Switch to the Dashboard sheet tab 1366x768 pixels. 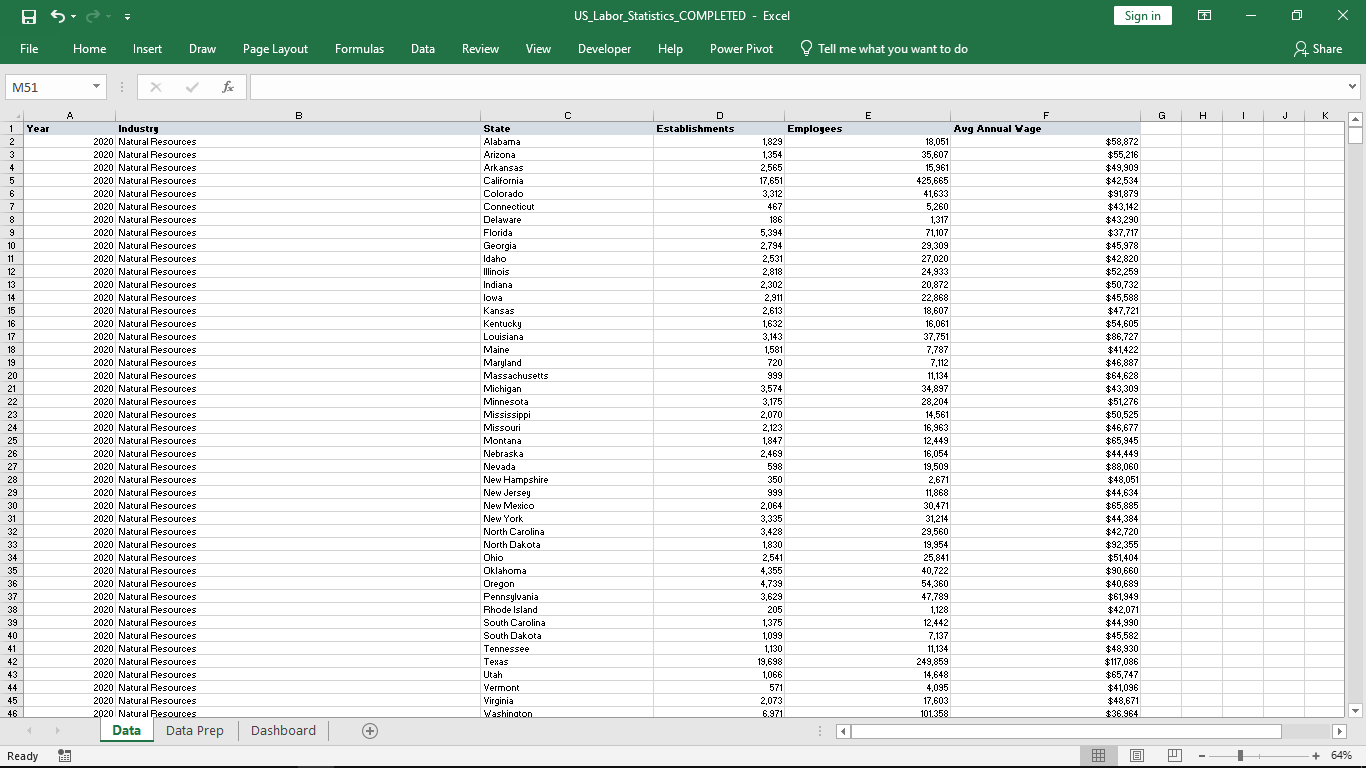point(283,731)
